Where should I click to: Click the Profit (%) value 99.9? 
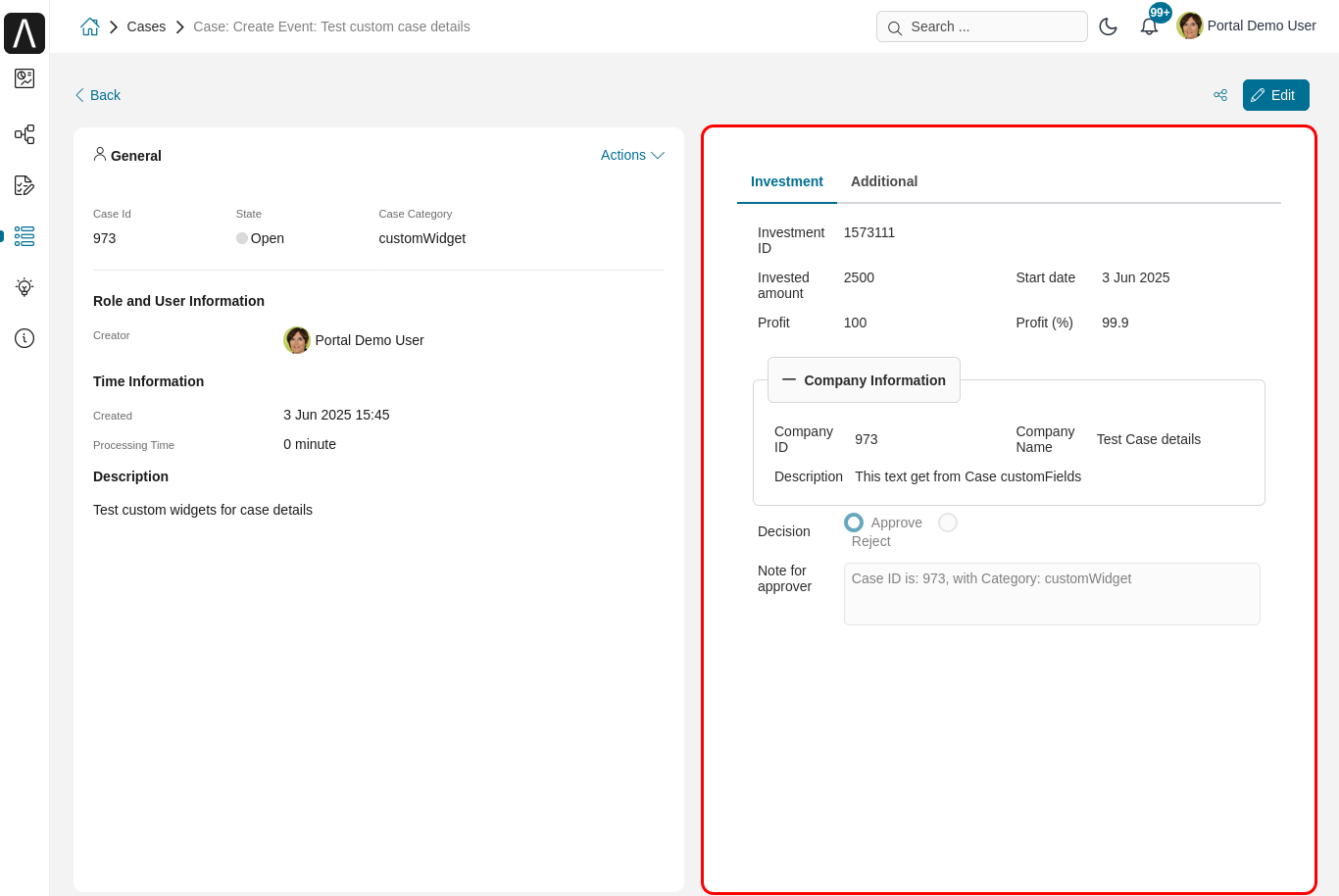pyautogui.click(x=1116, y=323)
